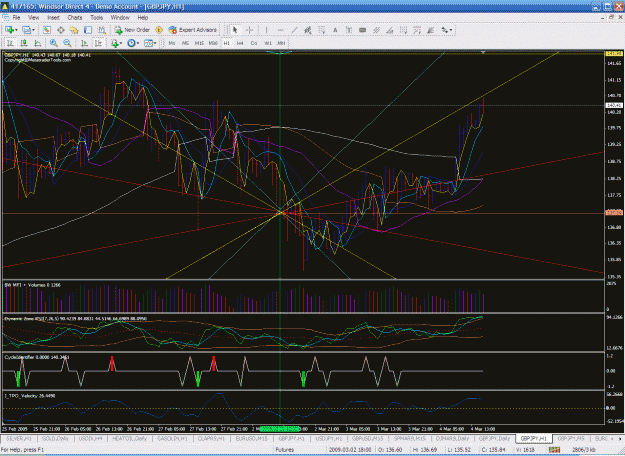This screenshot has width=625, height=456.
Task: Toggle chart Auto Scroll
Action: pyautogui.click(x=85, y=43)
